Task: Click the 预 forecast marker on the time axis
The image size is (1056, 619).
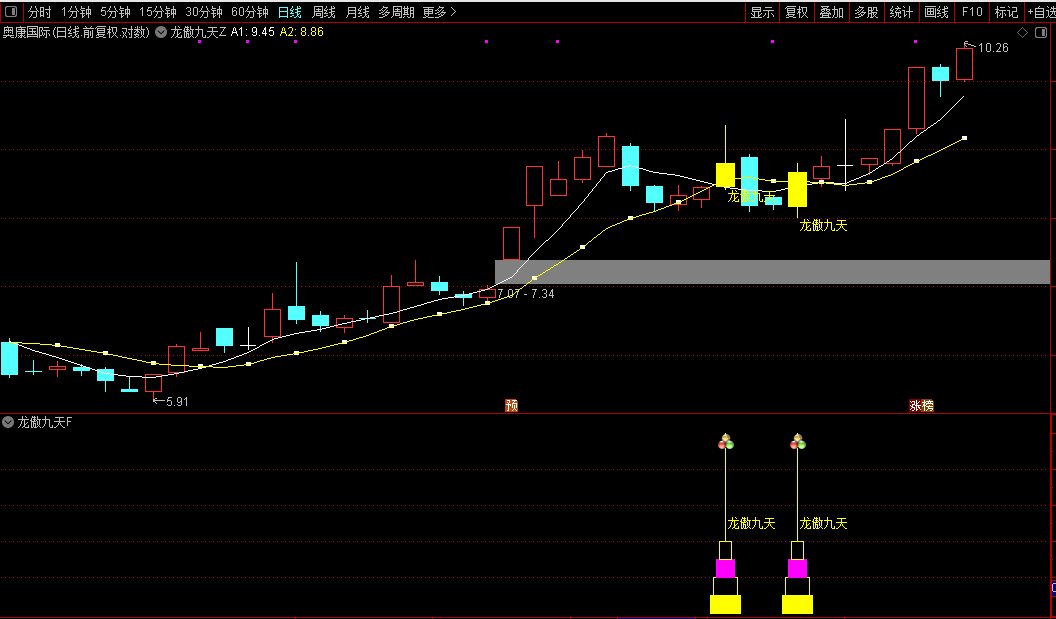Action: click(x=512, y=405)
